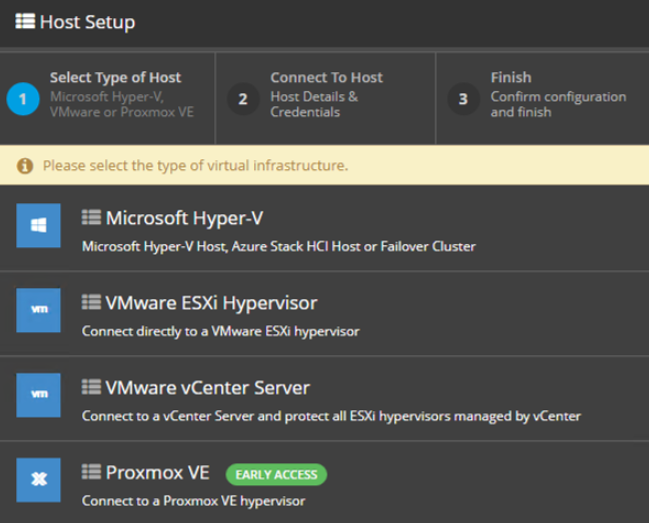Click Select Type of Host step heading

115,78
